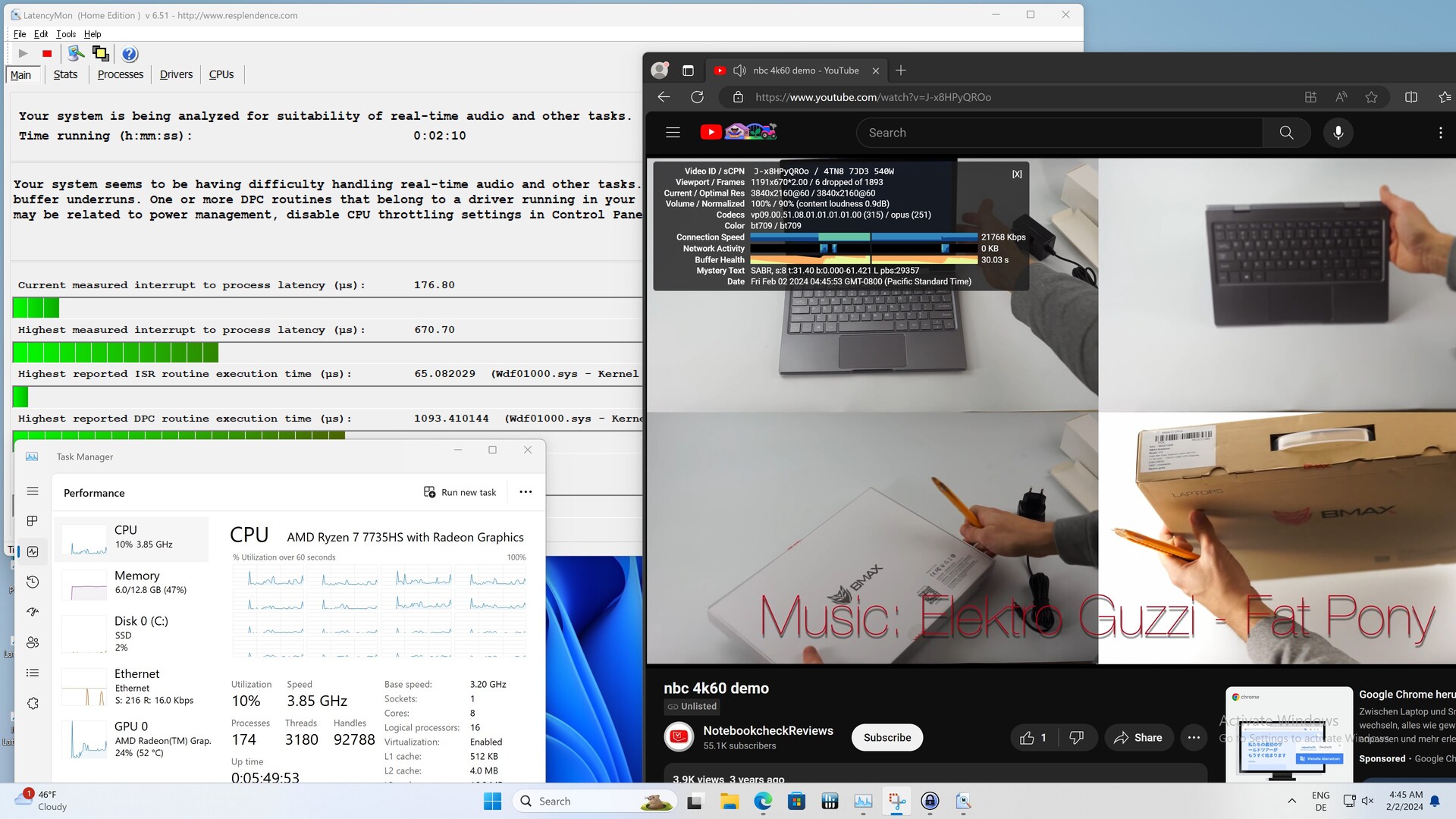
Task: Open YouTube settings three-dot menu
Action: tap(1441, 133)
